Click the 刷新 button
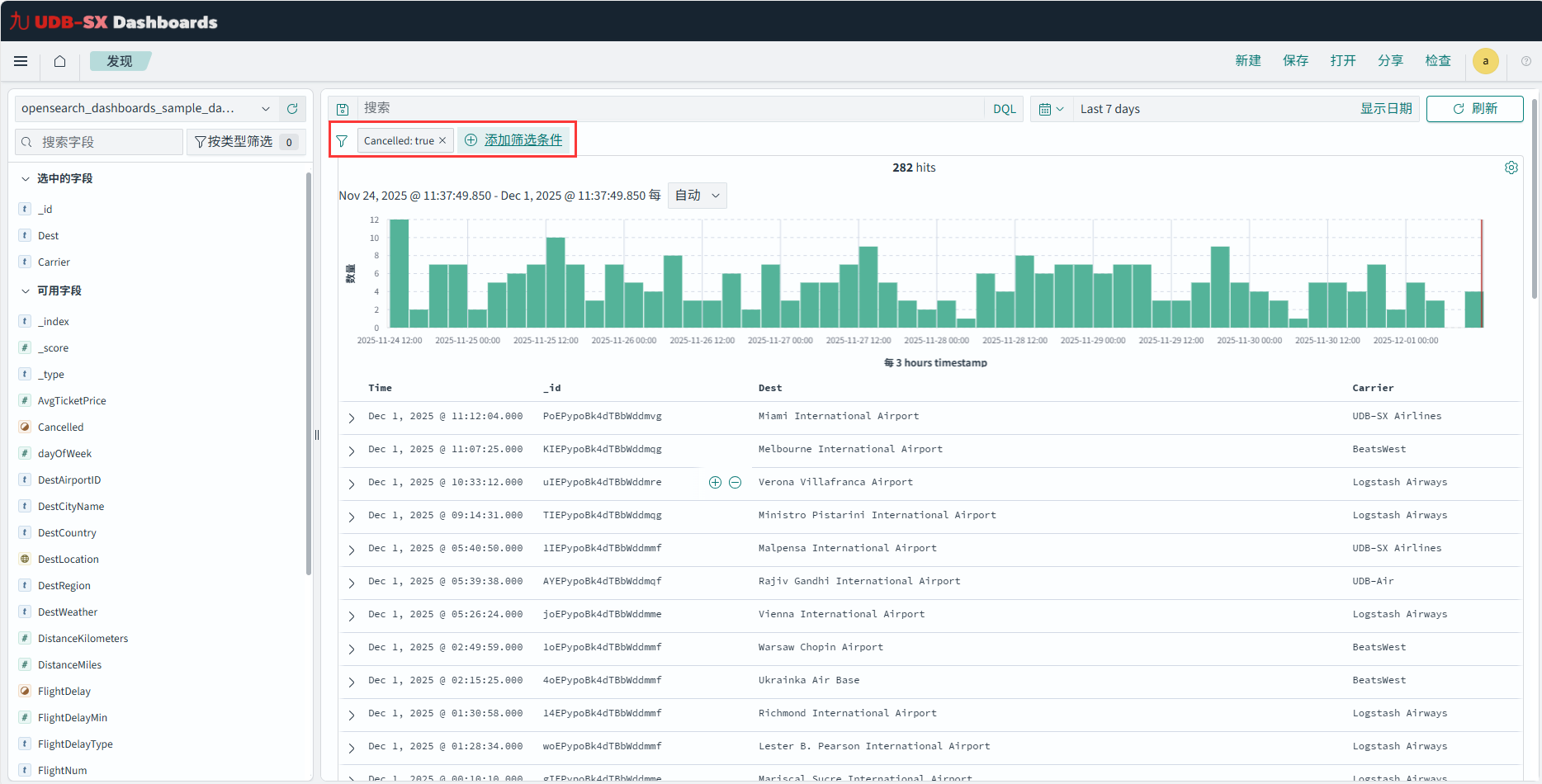The width and height of the screenshot is (1542, 784). [x=1474, y=109]
